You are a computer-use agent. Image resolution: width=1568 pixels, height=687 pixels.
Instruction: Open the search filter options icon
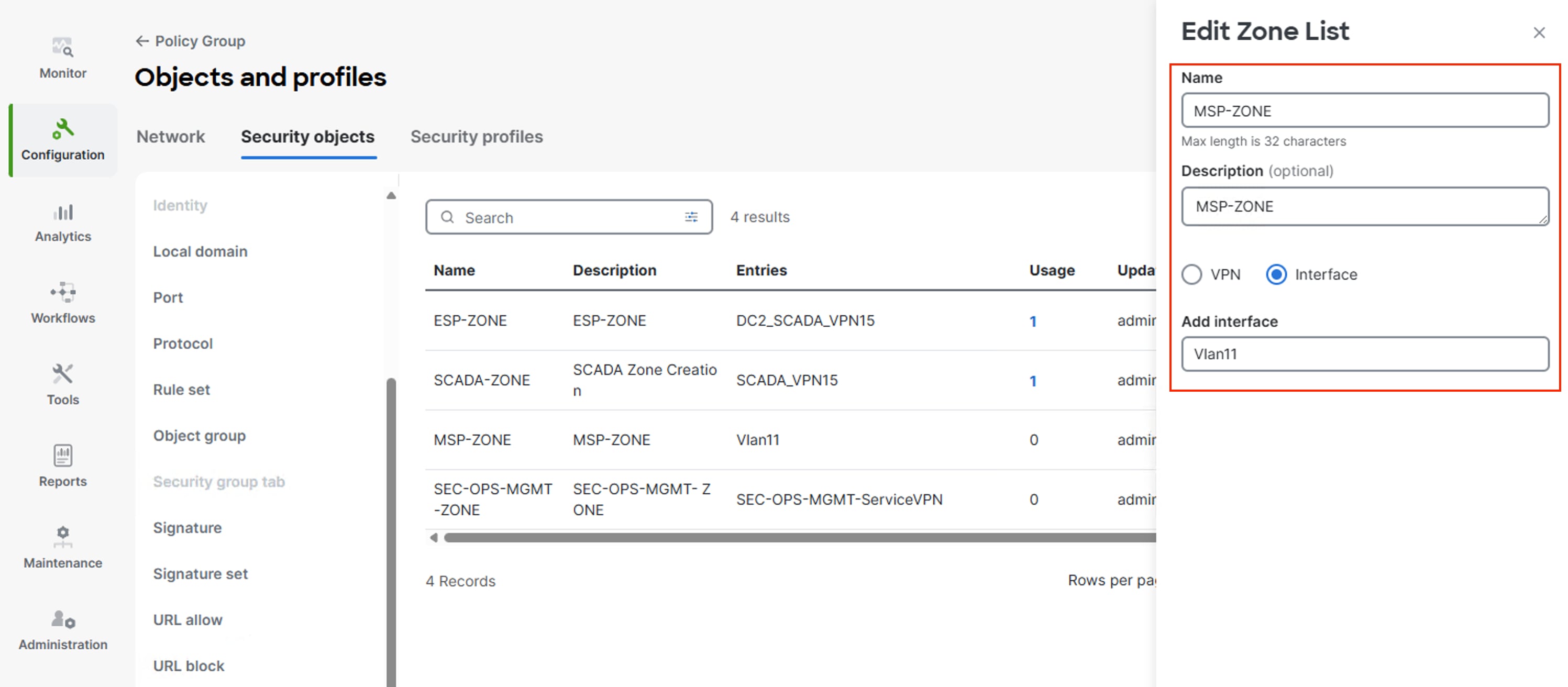tap(691, 217)
